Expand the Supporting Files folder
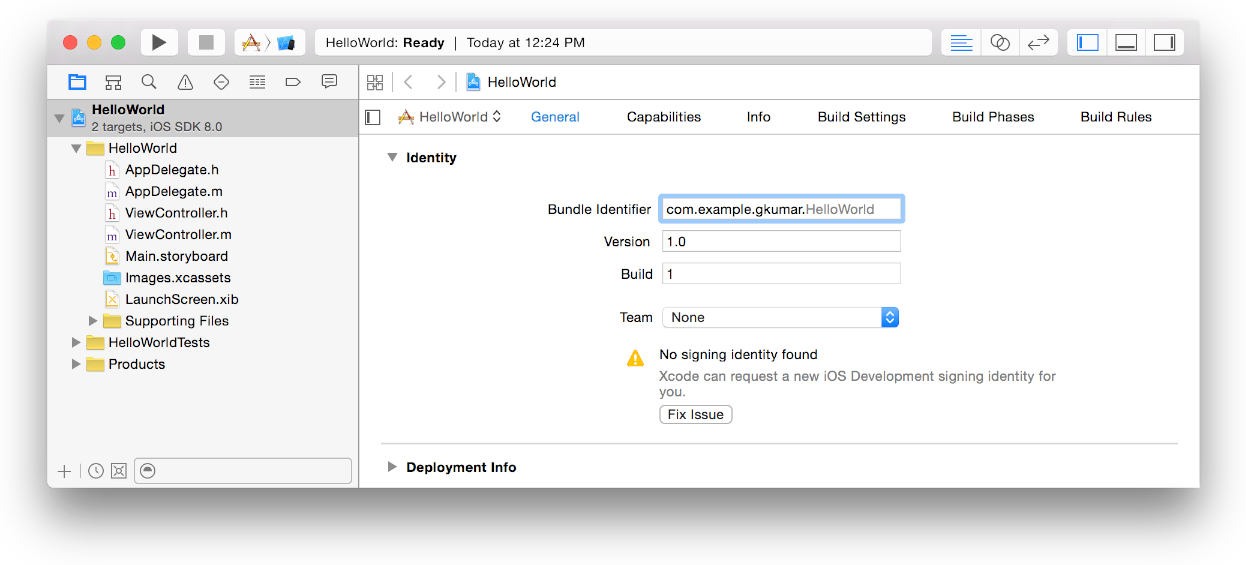 [93, 321]
